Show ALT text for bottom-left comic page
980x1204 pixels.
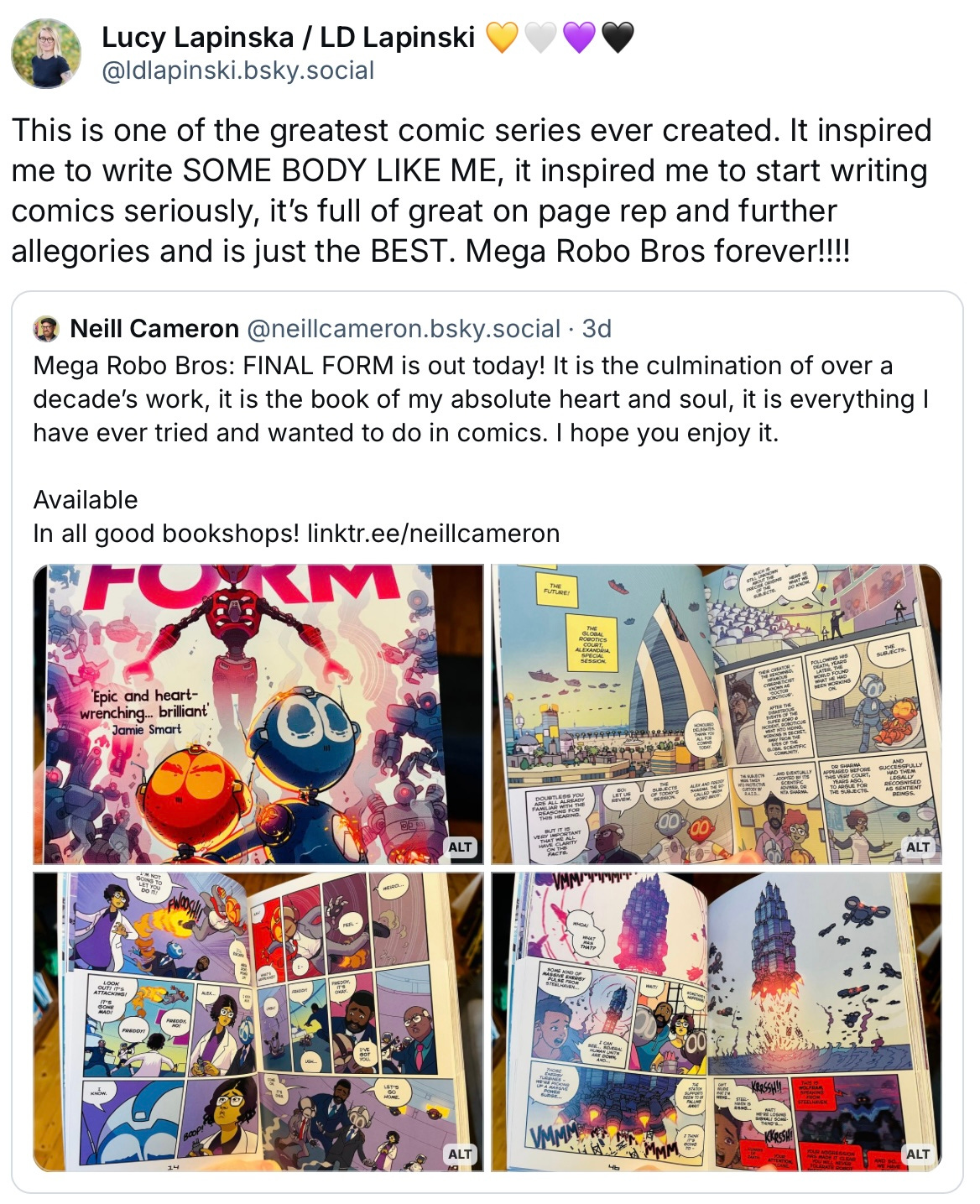pyautogui.click(x=460, y=1154)
